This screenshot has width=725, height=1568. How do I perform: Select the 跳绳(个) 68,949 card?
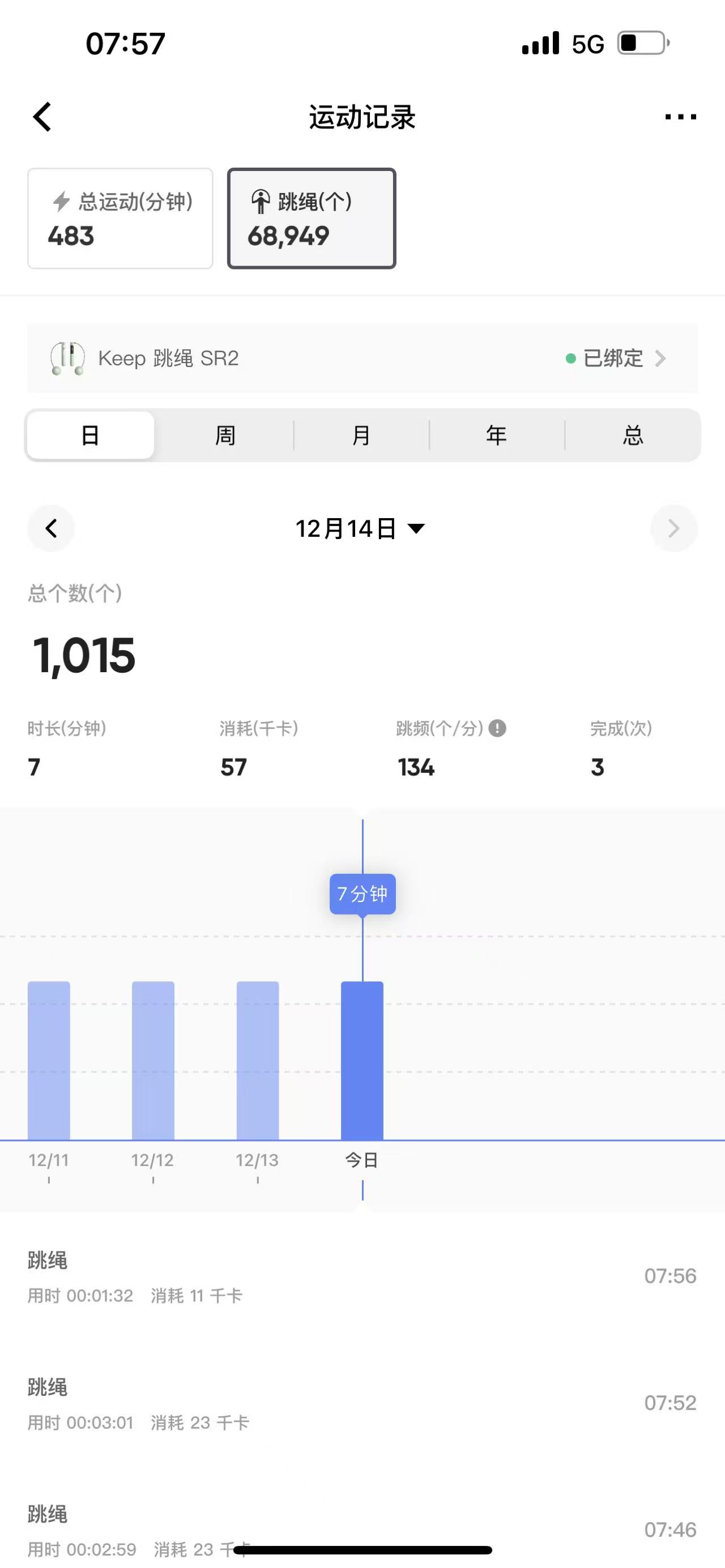312,218
